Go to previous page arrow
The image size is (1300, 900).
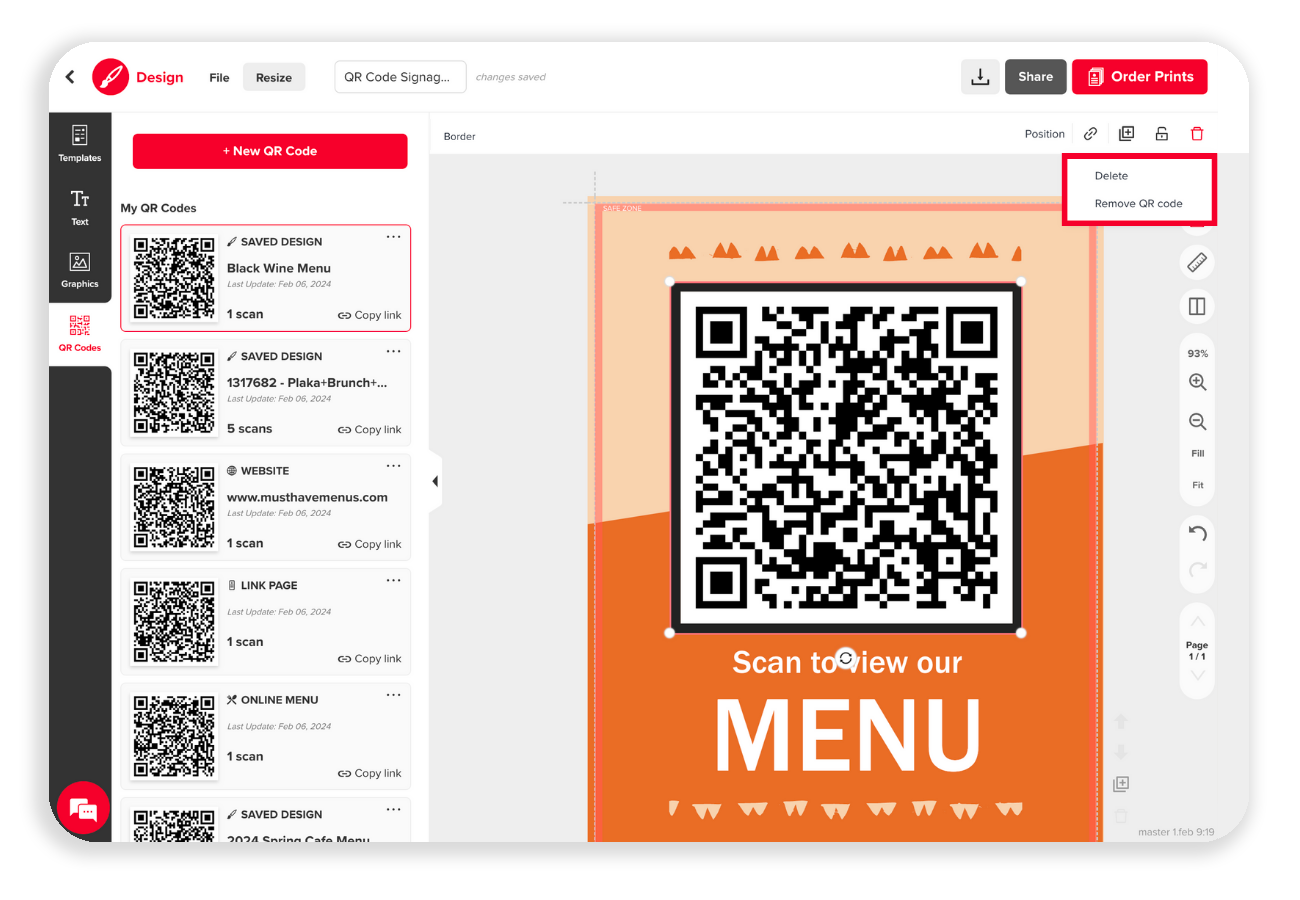pos(1197,622)
